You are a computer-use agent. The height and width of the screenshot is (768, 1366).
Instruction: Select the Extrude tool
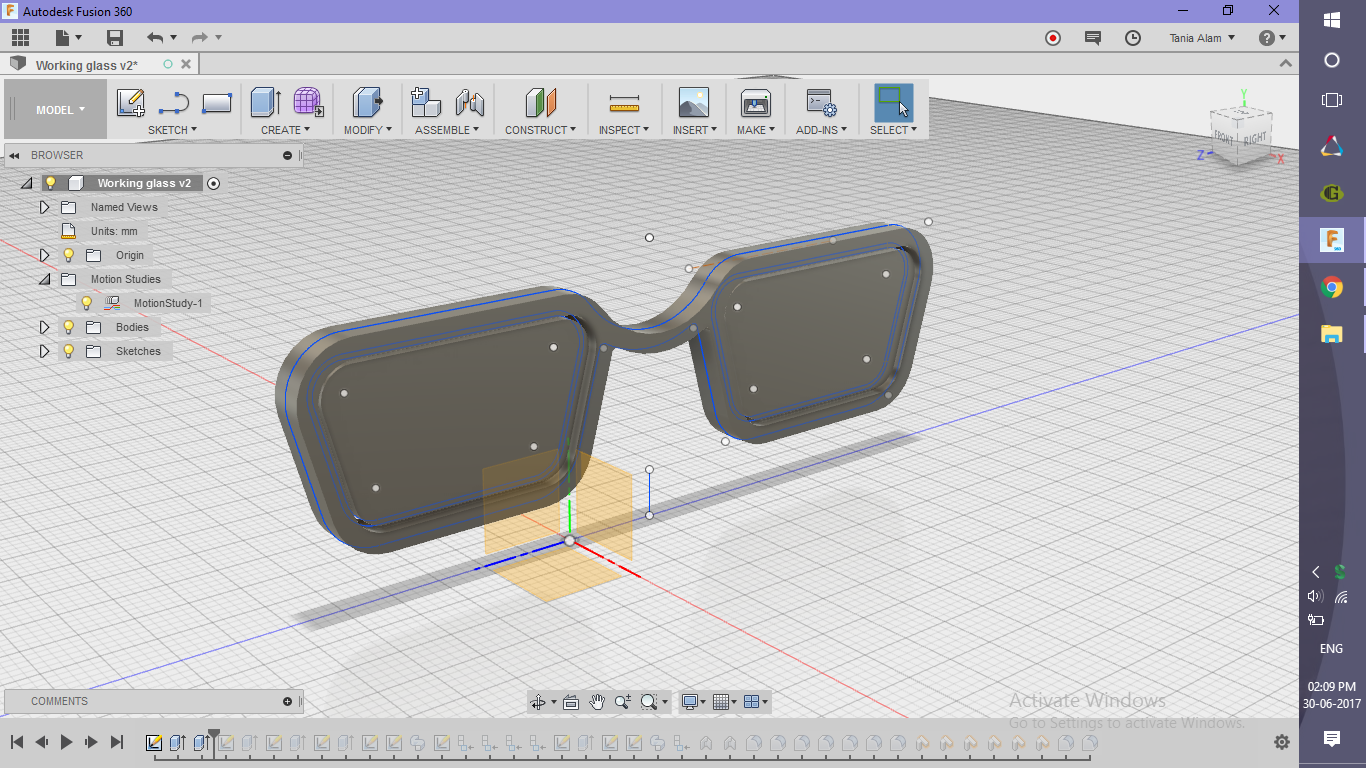[x=266, y=102]
